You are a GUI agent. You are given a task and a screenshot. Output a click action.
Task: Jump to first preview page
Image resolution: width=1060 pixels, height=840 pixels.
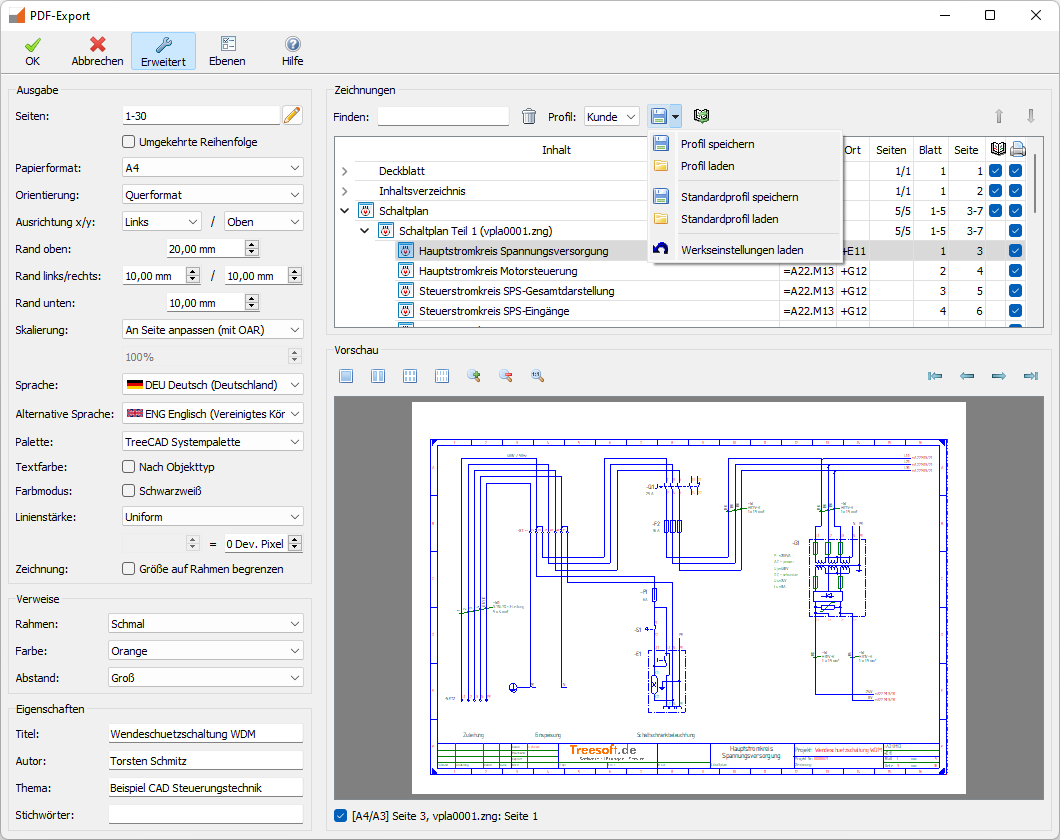pyautogui.click(x=935, y=376)
